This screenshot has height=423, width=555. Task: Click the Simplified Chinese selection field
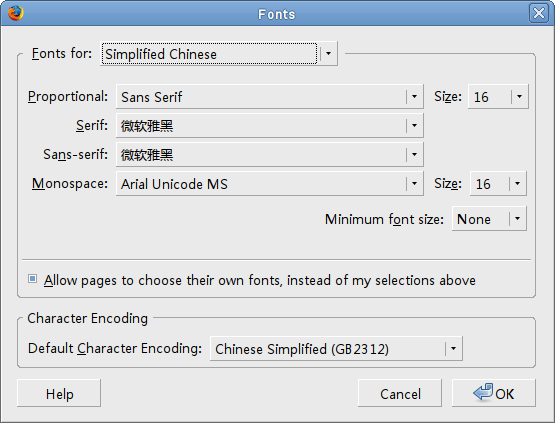tap(210, 54)
